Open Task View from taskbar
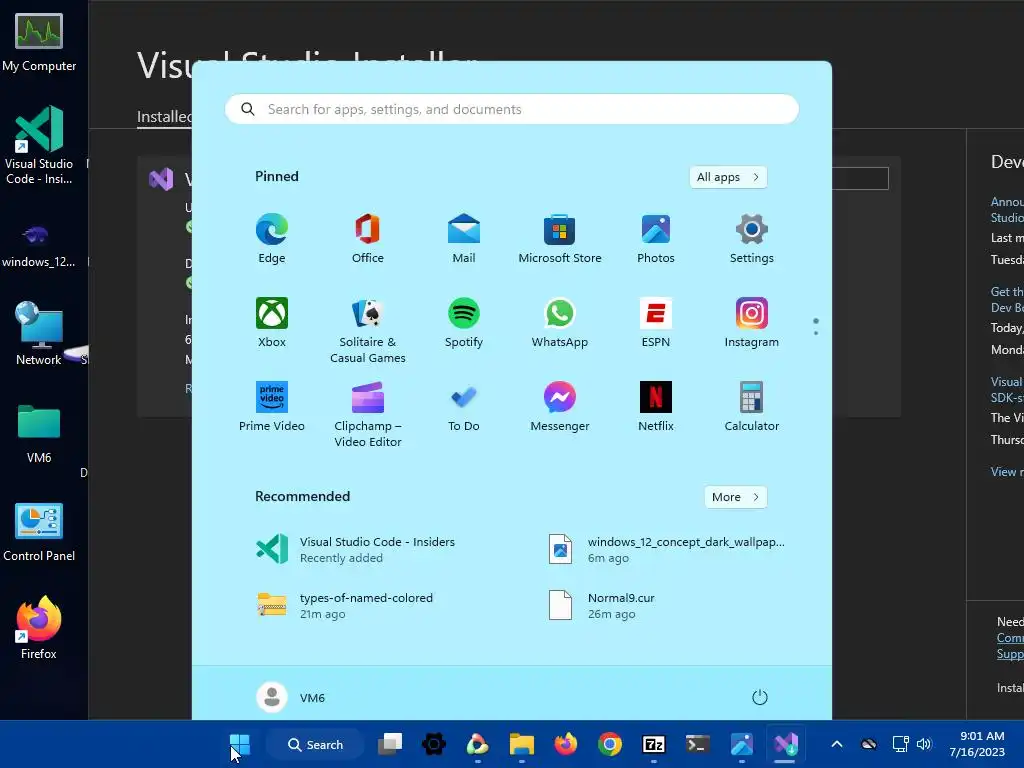Viewport: 1024px width, 768px height. 391,744
